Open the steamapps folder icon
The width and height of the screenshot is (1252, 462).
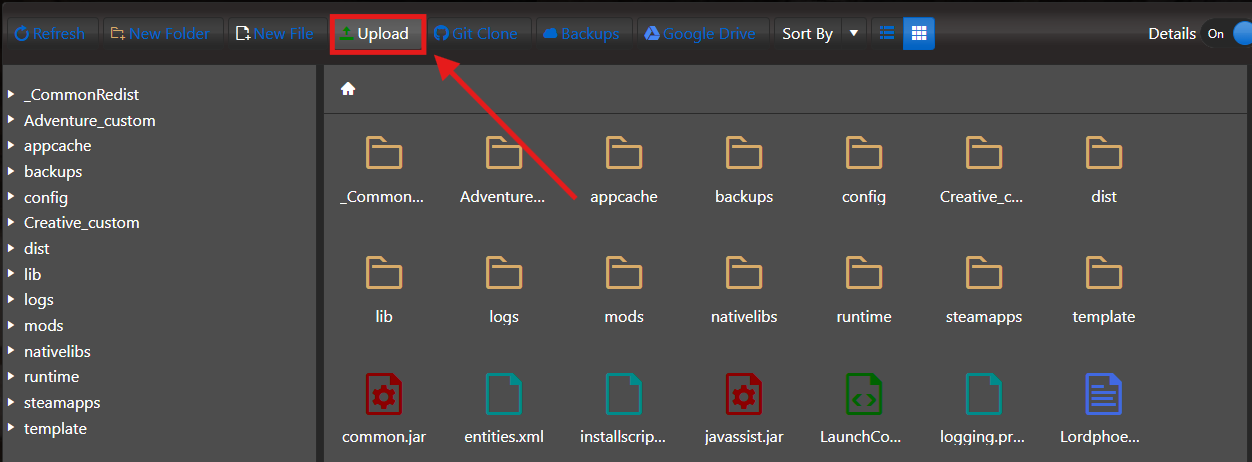(984, 273)
